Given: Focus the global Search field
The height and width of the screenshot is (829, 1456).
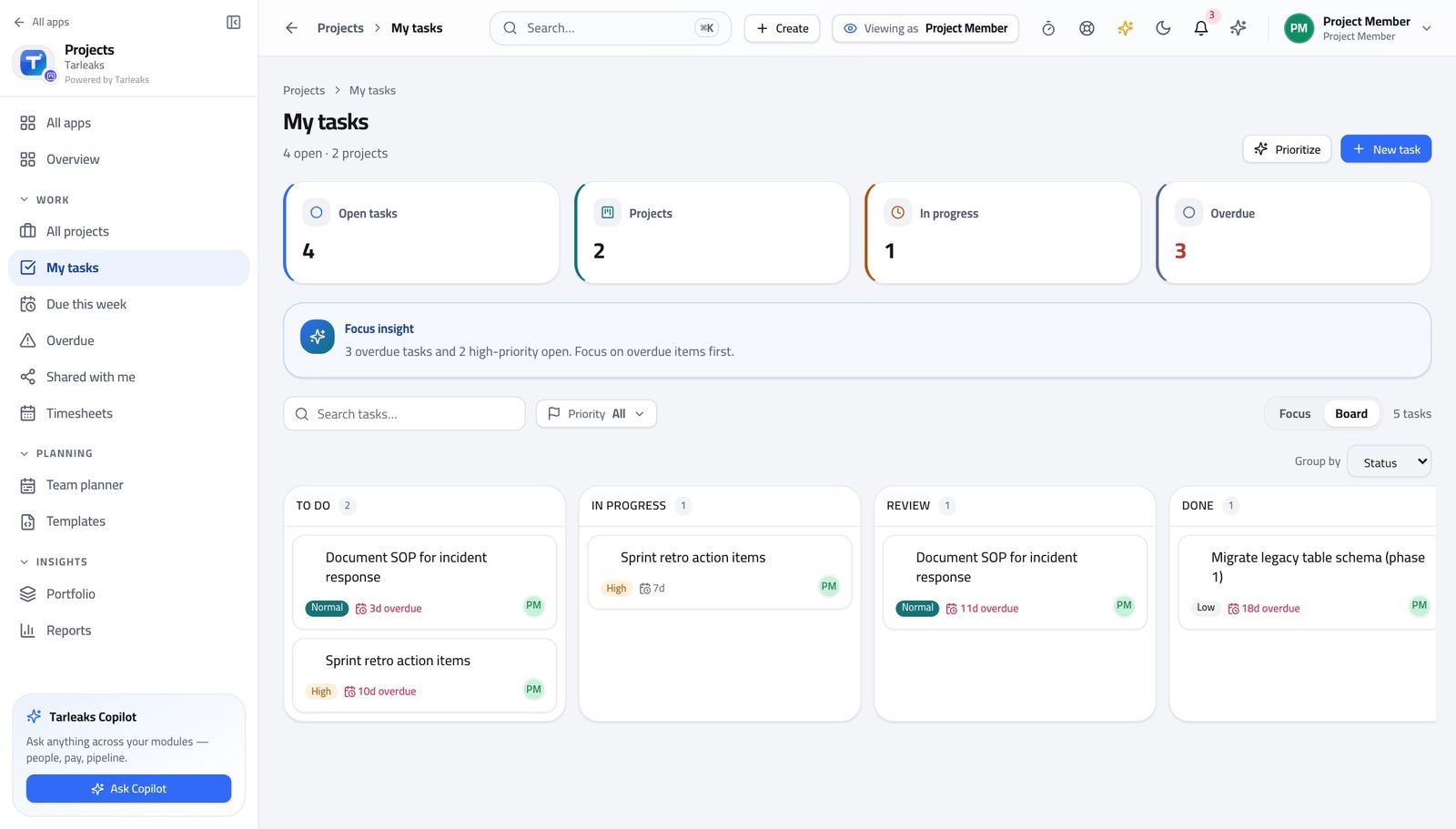Looking at the screenshot, I should 611,28.
